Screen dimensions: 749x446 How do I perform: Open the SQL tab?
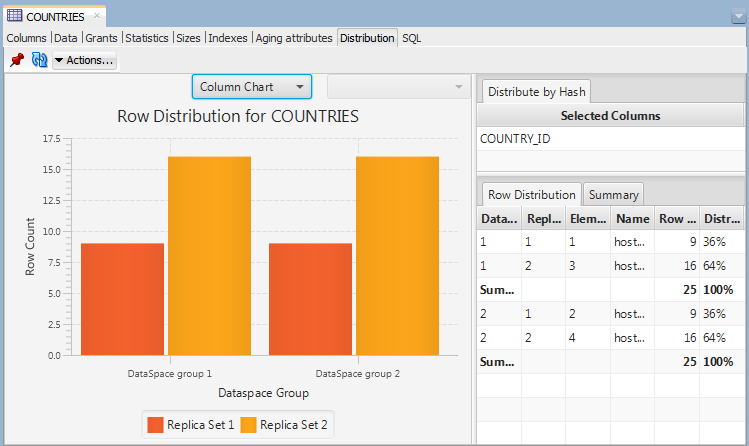click(411, 38)
